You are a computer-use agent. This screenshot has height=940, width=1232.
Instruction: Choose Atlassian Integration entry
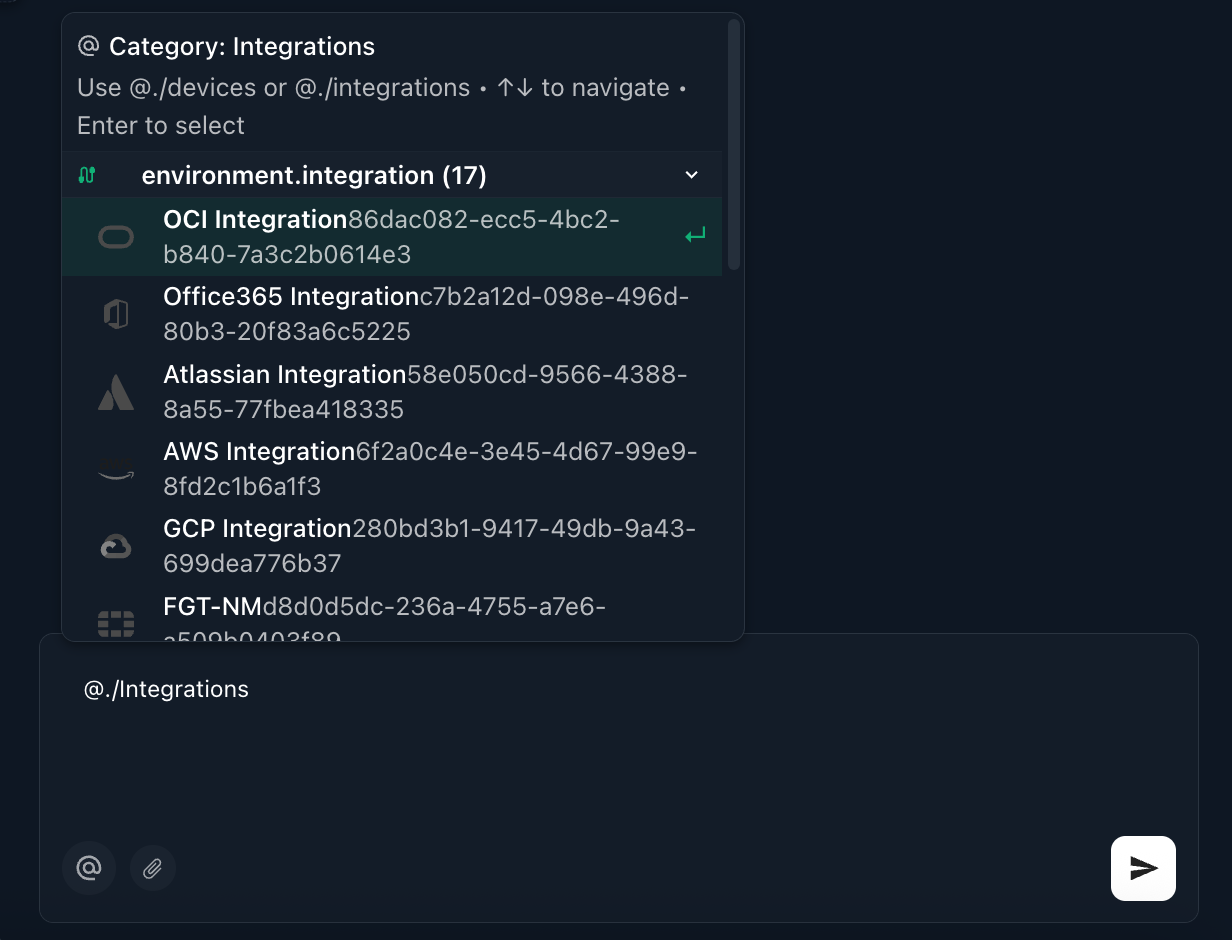click(x=392, y=391)
